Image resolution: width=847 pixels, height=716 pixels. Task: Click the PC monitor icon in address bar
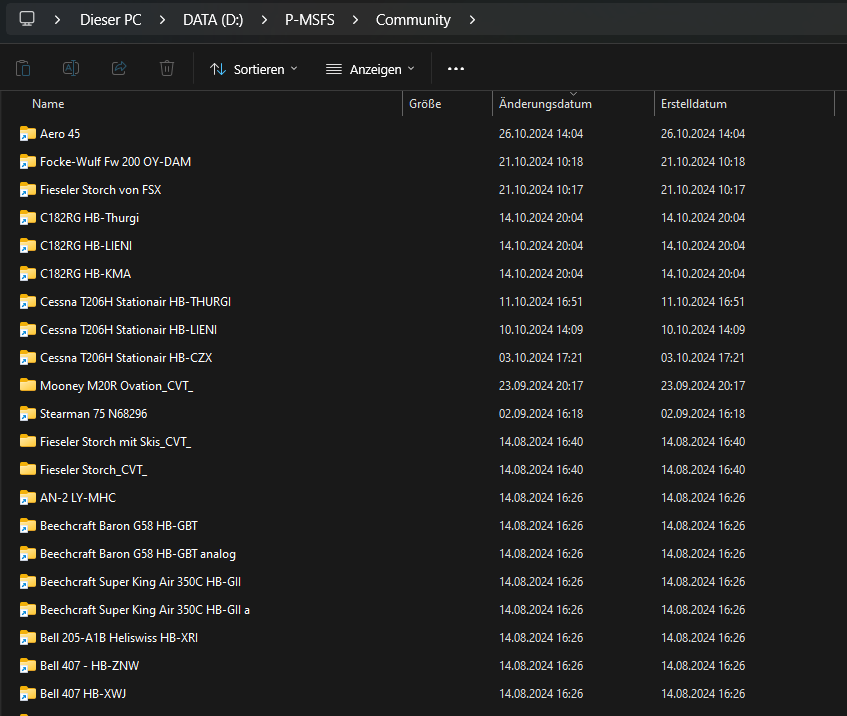27,19
